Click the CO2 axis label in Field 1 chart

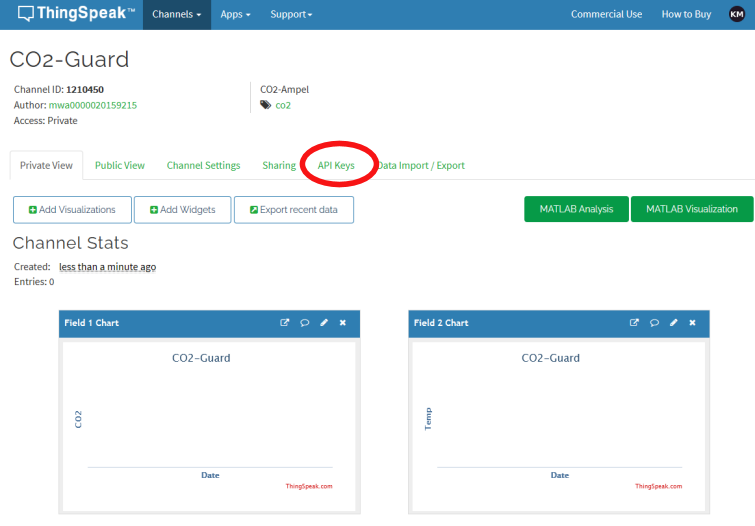pos(78,420)
